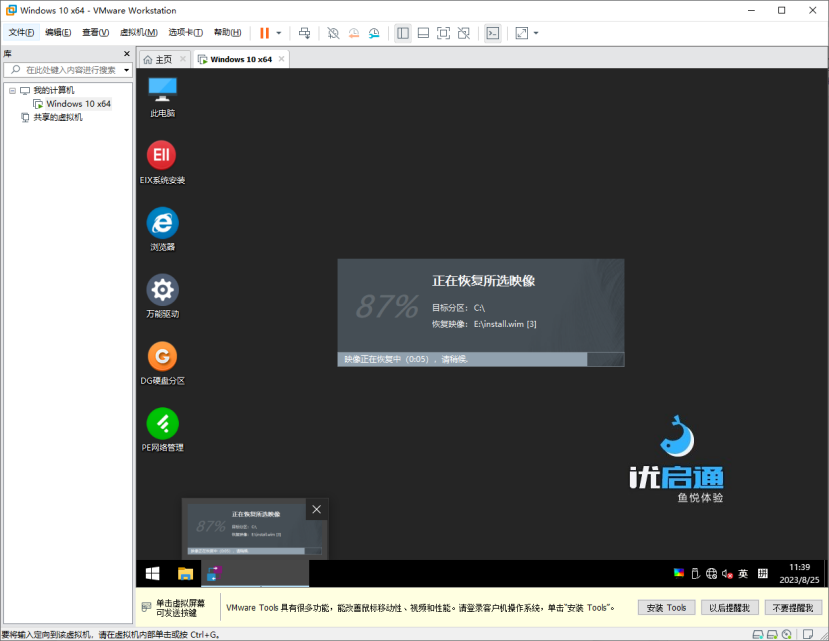Screen dimensions: 829x641
Task: Take a snapshot of this virtual machine
Action: click(333, 33)
